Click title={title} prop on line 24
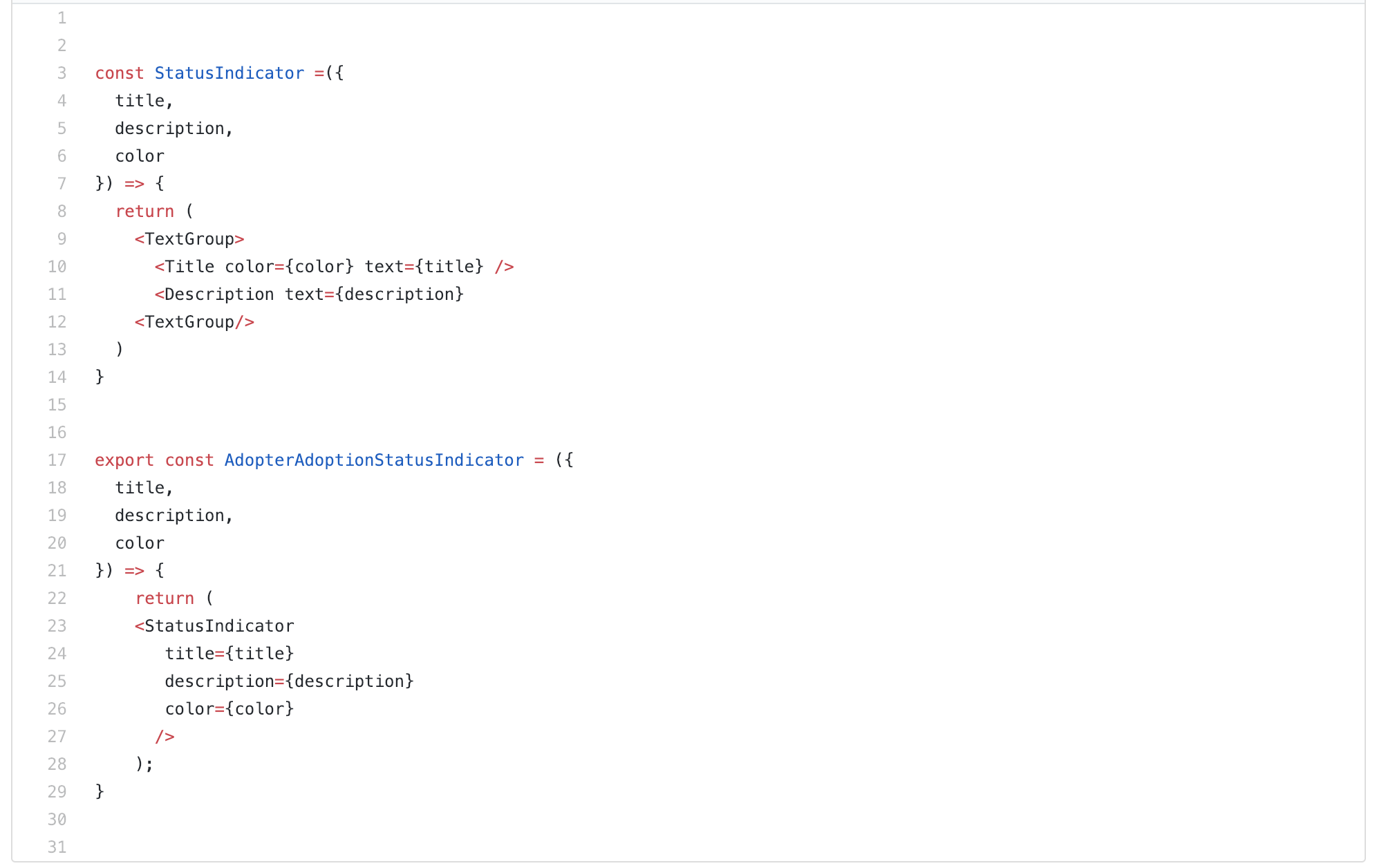1377x868 pixels. point(230,654)
